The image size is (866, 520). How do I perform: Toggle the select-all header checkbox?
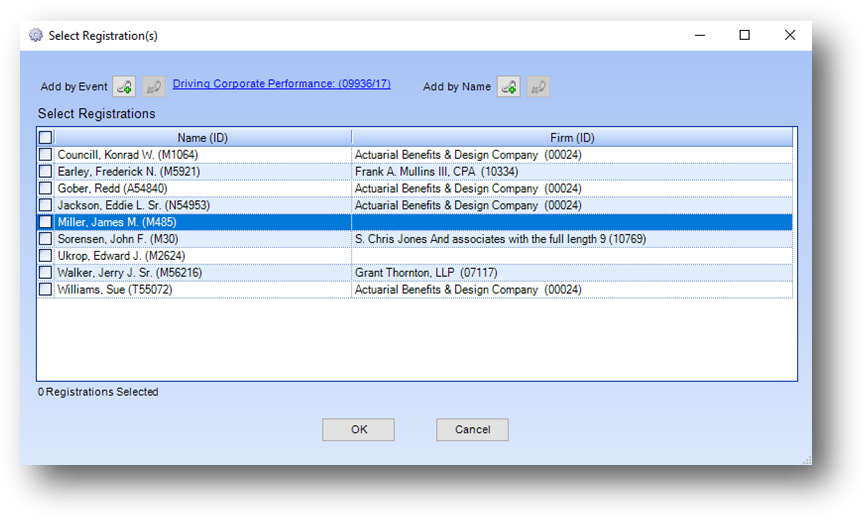(45, 137)
